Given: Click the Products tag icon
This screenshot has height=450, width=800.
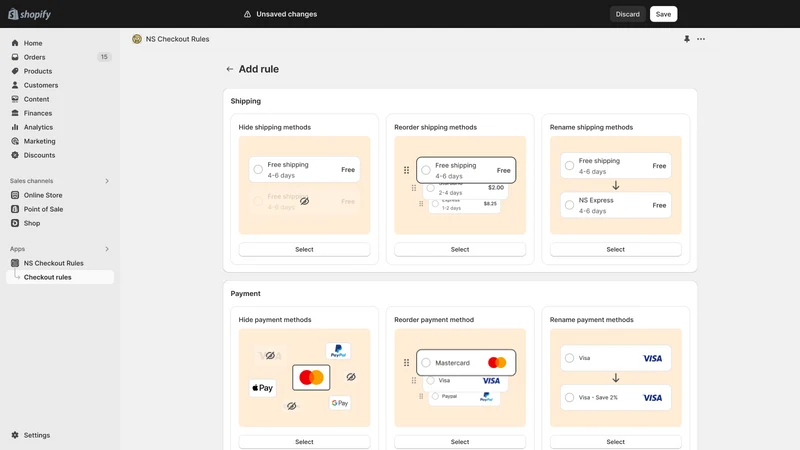Looking at the screenshot, I should click(15, 71).
